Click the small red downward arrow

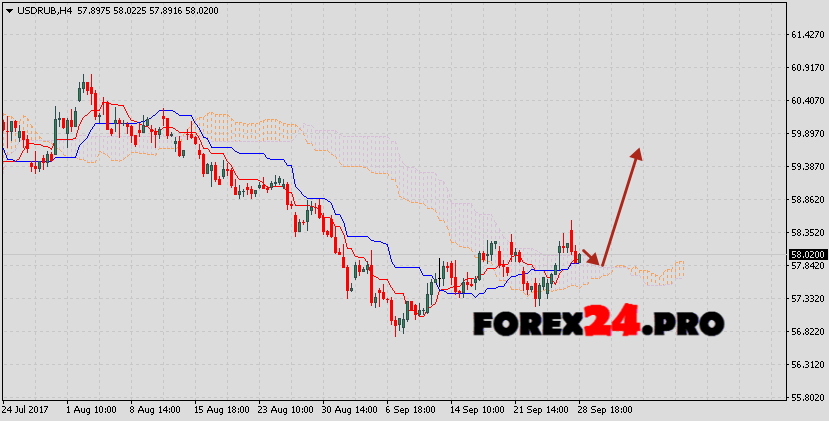coord(591,258)
